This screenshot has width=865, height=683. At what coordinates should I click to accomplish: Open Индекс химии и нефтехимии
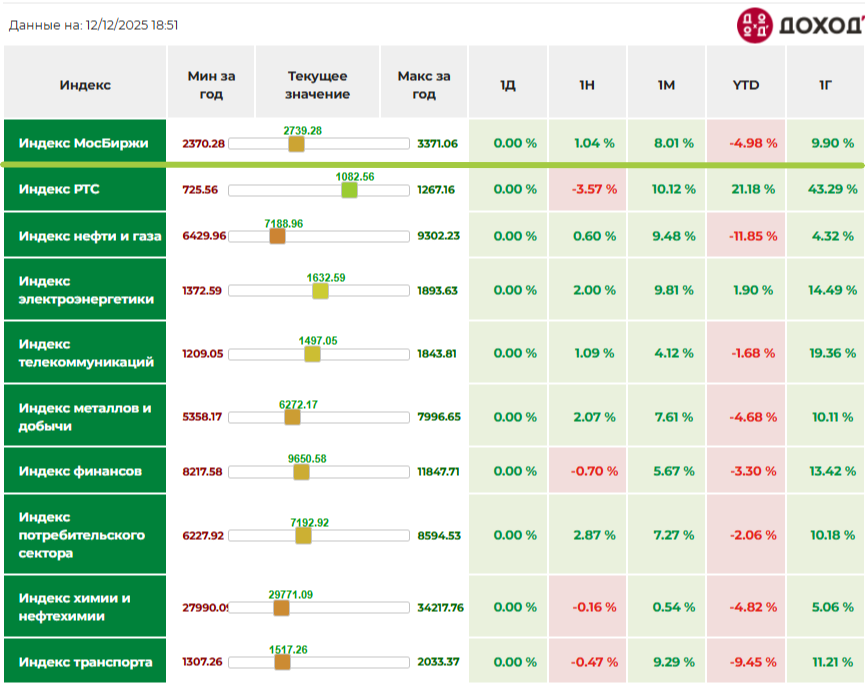[x=85, y=606]
